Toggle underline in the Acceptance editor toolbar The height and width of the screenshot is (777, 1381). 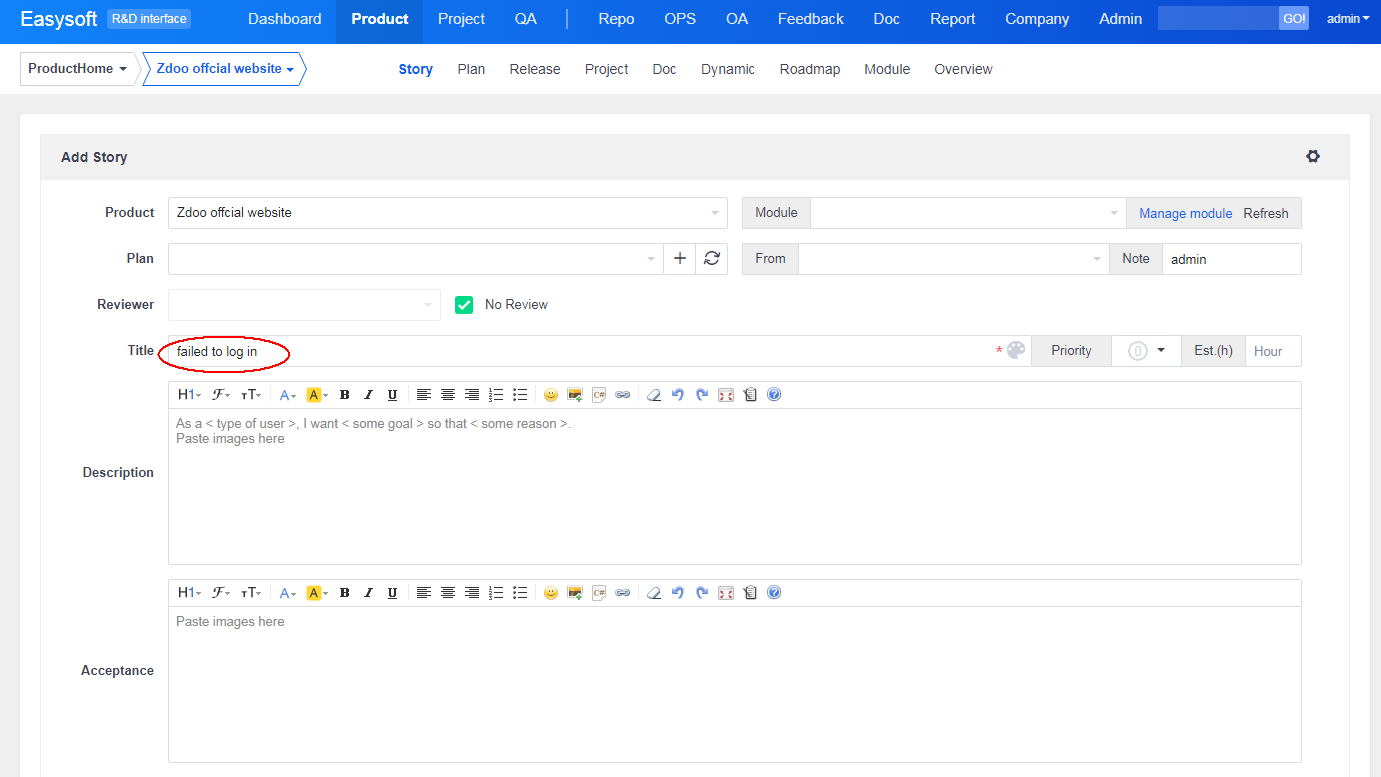pos(392,593)
